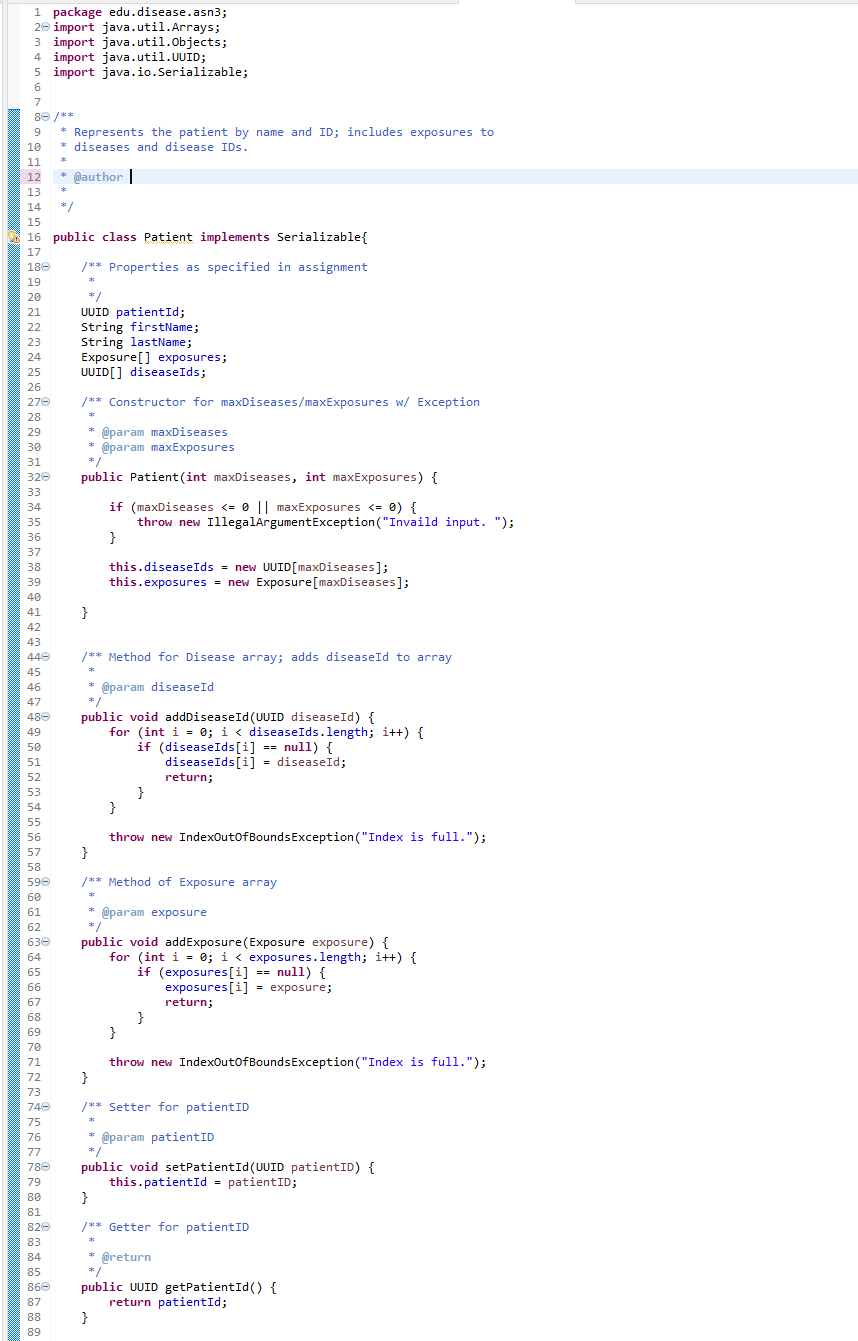Click the 'lastName' field name
858x1341 pixels.
point(158,342)
